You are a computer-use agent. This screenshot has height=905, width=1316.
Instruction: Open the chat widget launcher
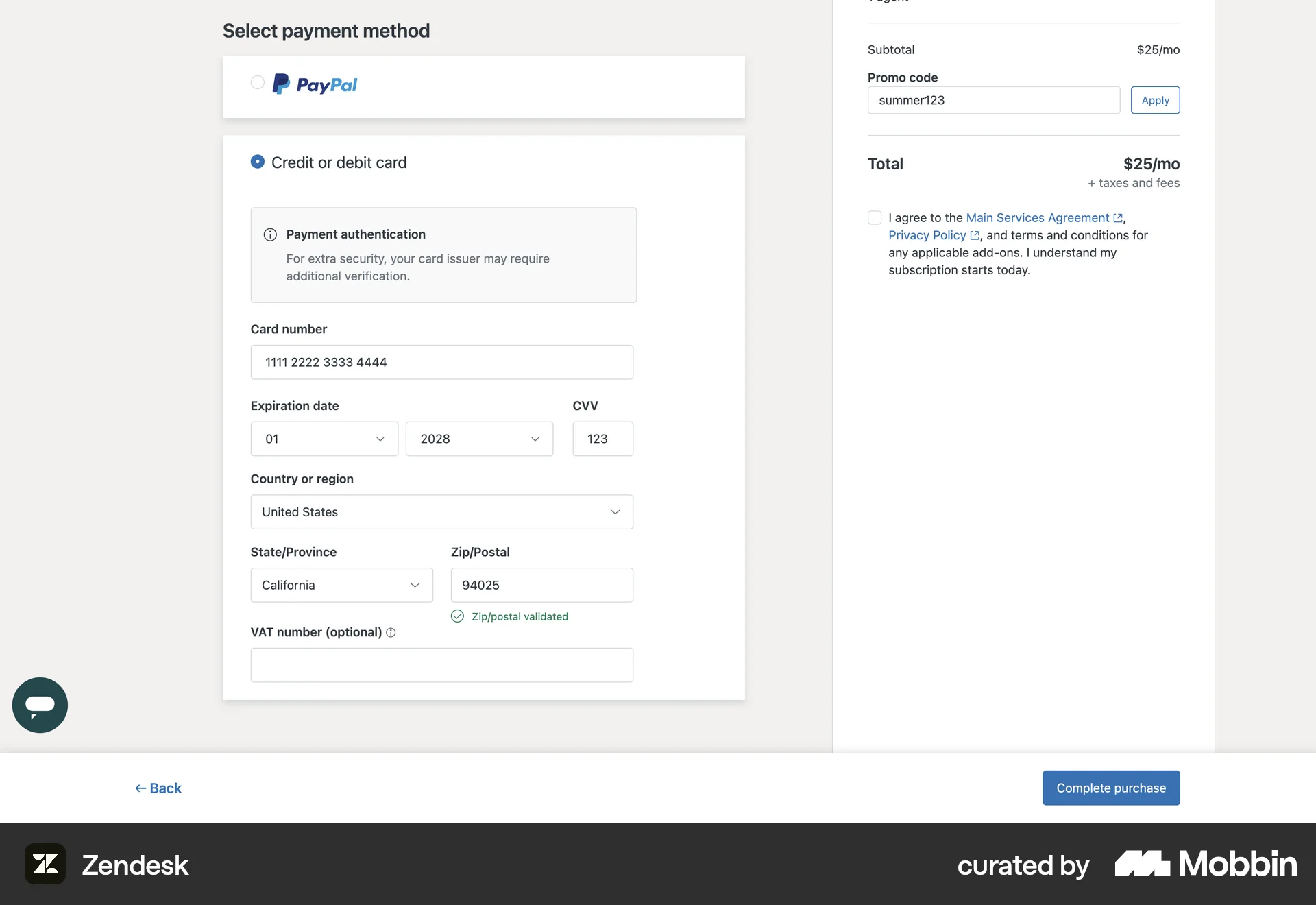pyautogui.click(x=39, y=705)
